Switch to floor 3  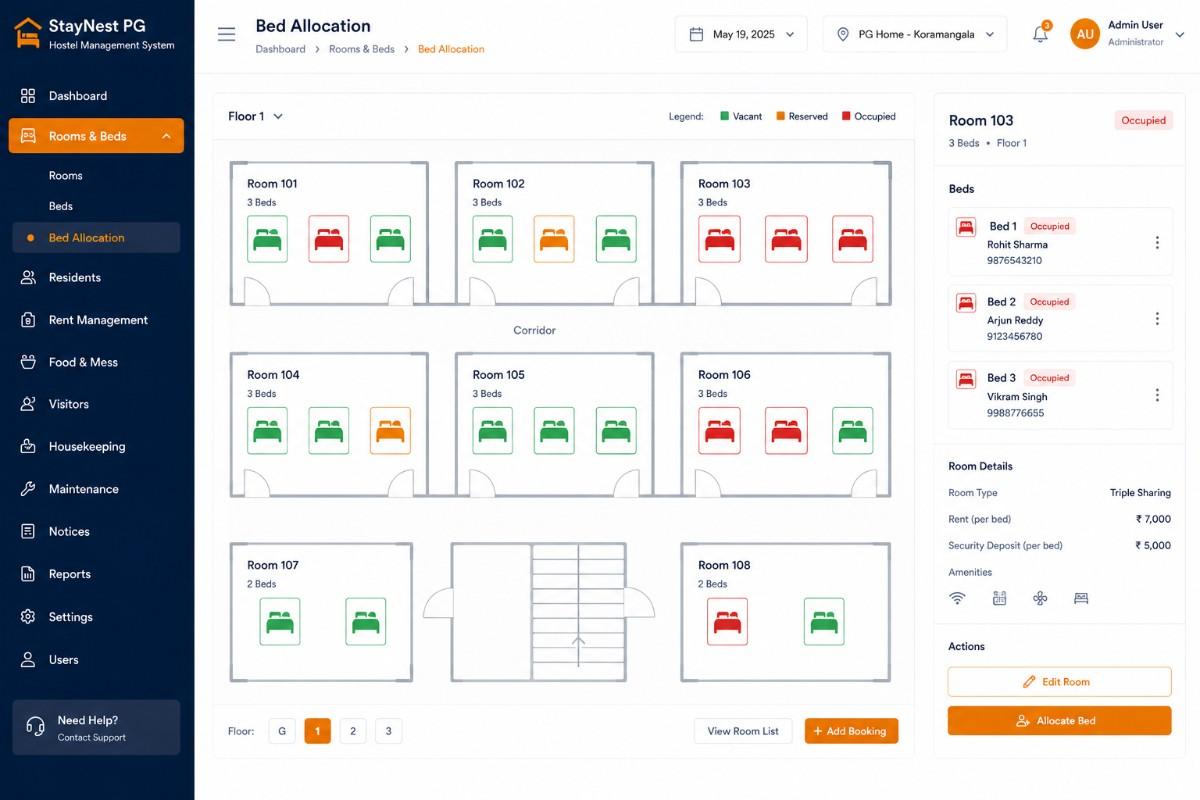tap(388, 731)
